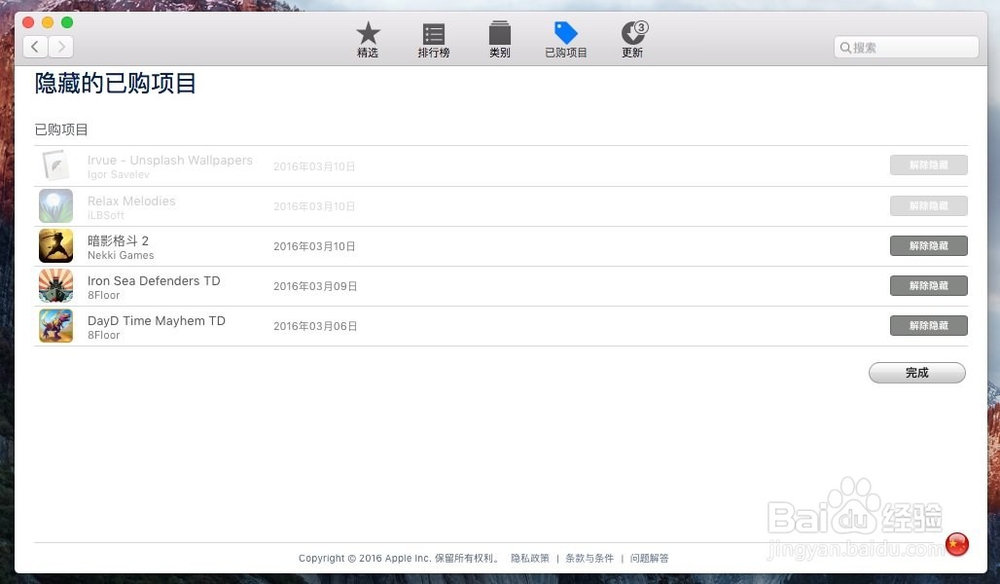
Task: Select the DayD Time Mayhem TD title
Action: coord(156,321)
